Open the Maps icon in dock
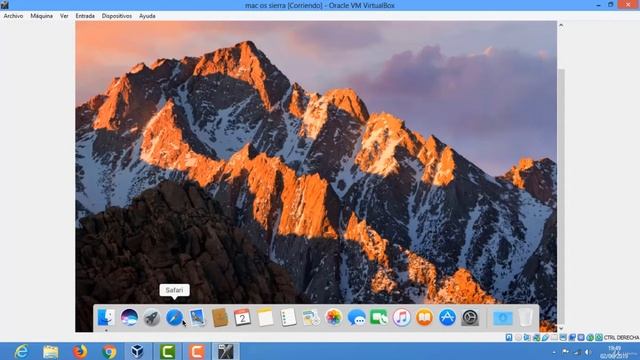The width and height of the screenshot is (640, 360). 311,318
